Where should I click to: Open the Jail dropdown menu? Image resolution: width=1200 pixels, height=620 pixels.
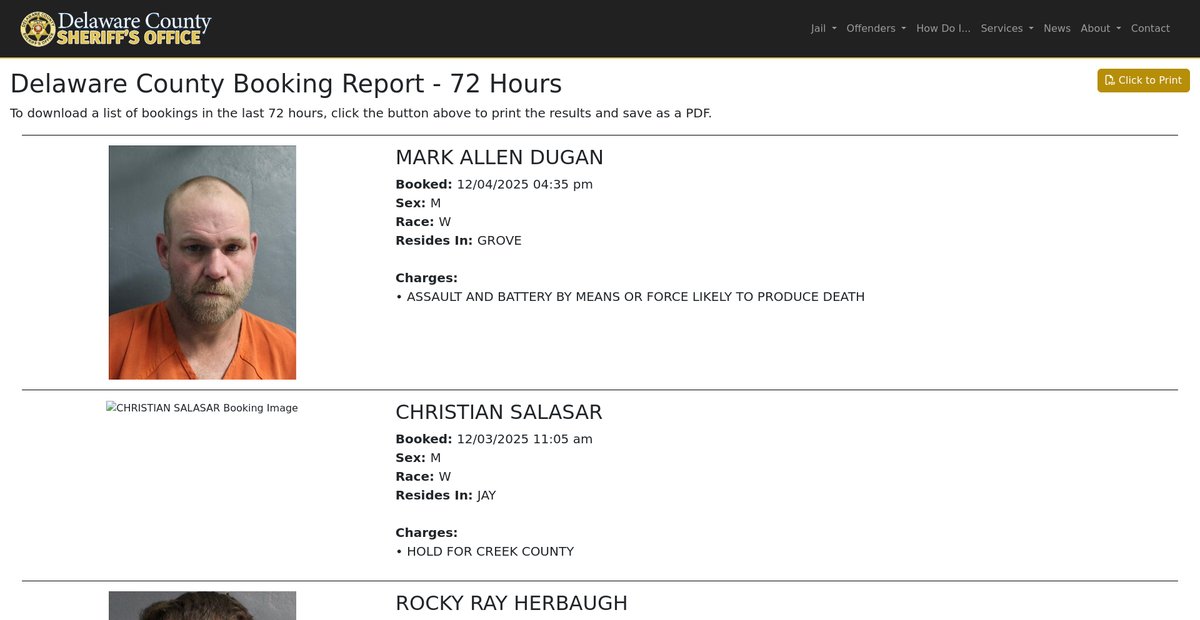(x=823, y=28)
